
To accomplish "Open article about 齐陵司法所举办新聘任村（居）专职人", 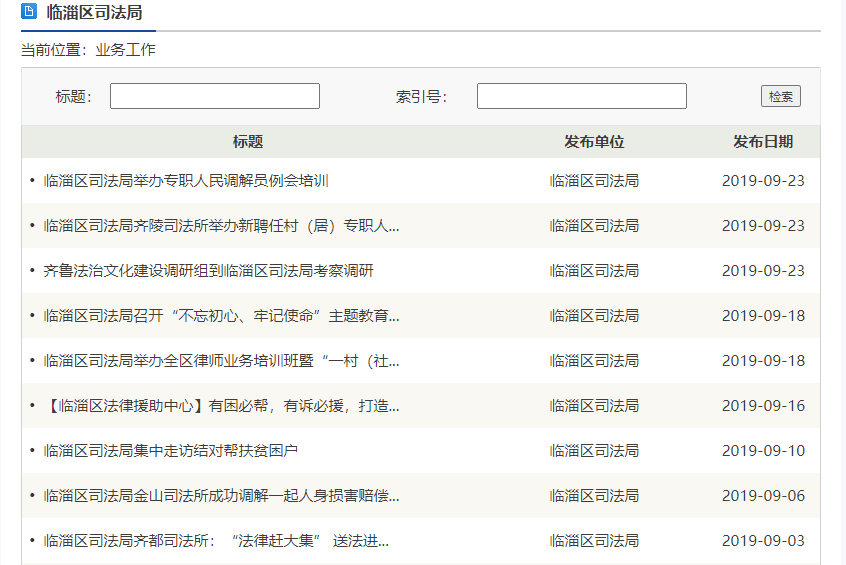I will point(221,226).
